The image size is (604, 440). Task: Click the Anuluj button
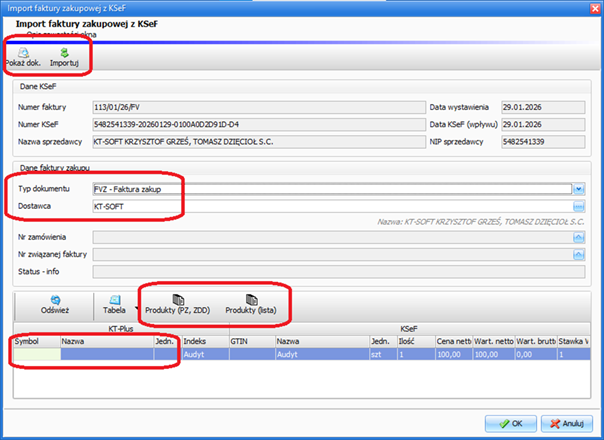(x=567, y=423)
